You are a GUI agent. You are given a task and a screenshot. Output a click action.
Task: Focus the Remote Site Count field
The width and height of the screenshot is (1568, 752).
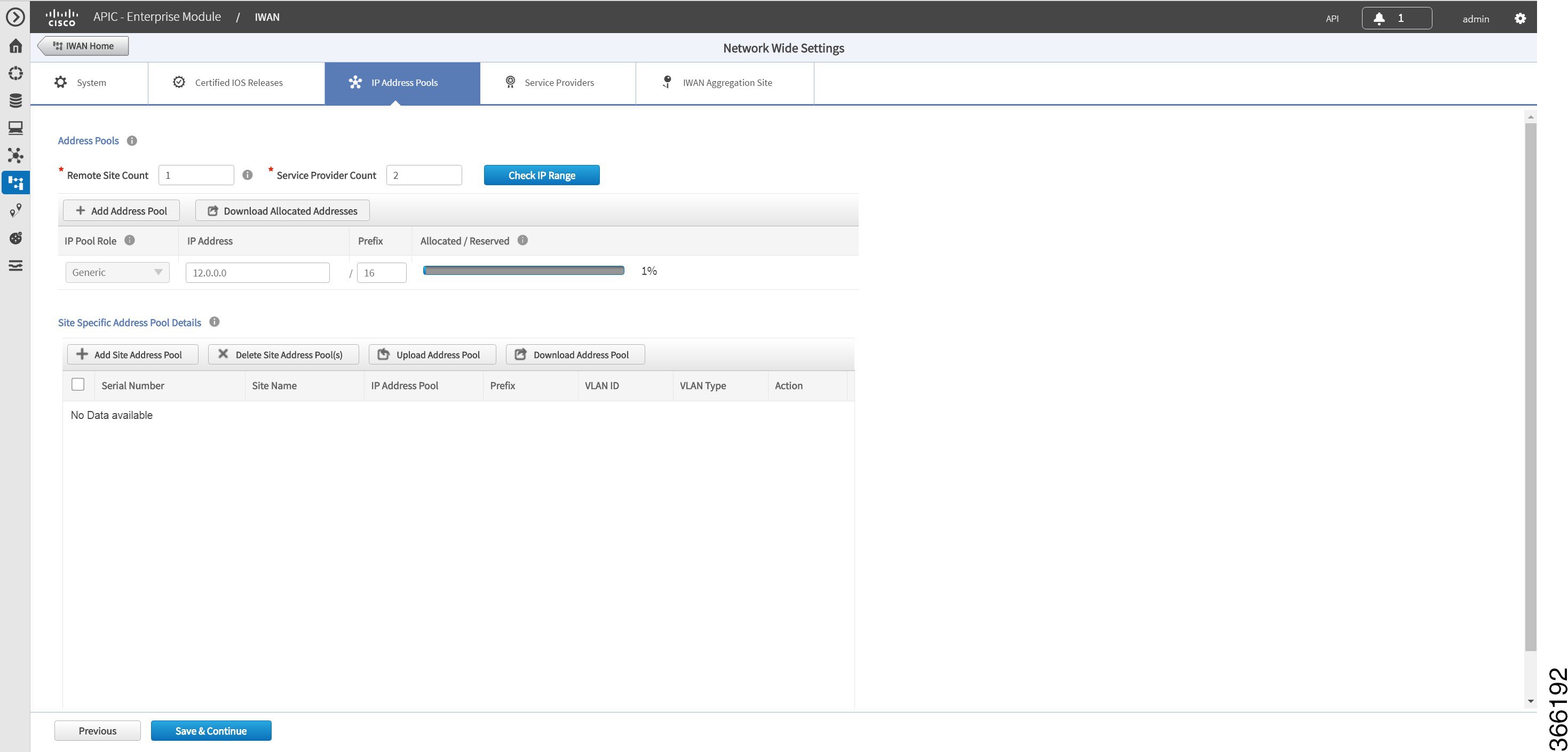click(x=196, y=175)
